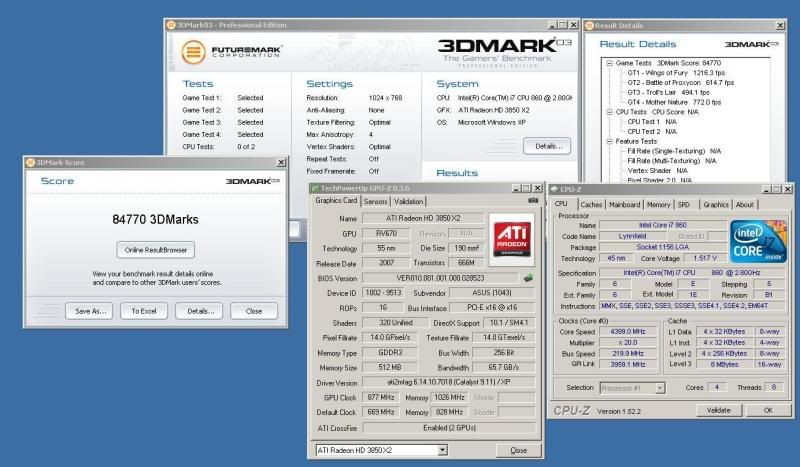This screenshot has width=800, height=467.
Task: Click the 84770 3DMarks score text
Action: point(156,219)
